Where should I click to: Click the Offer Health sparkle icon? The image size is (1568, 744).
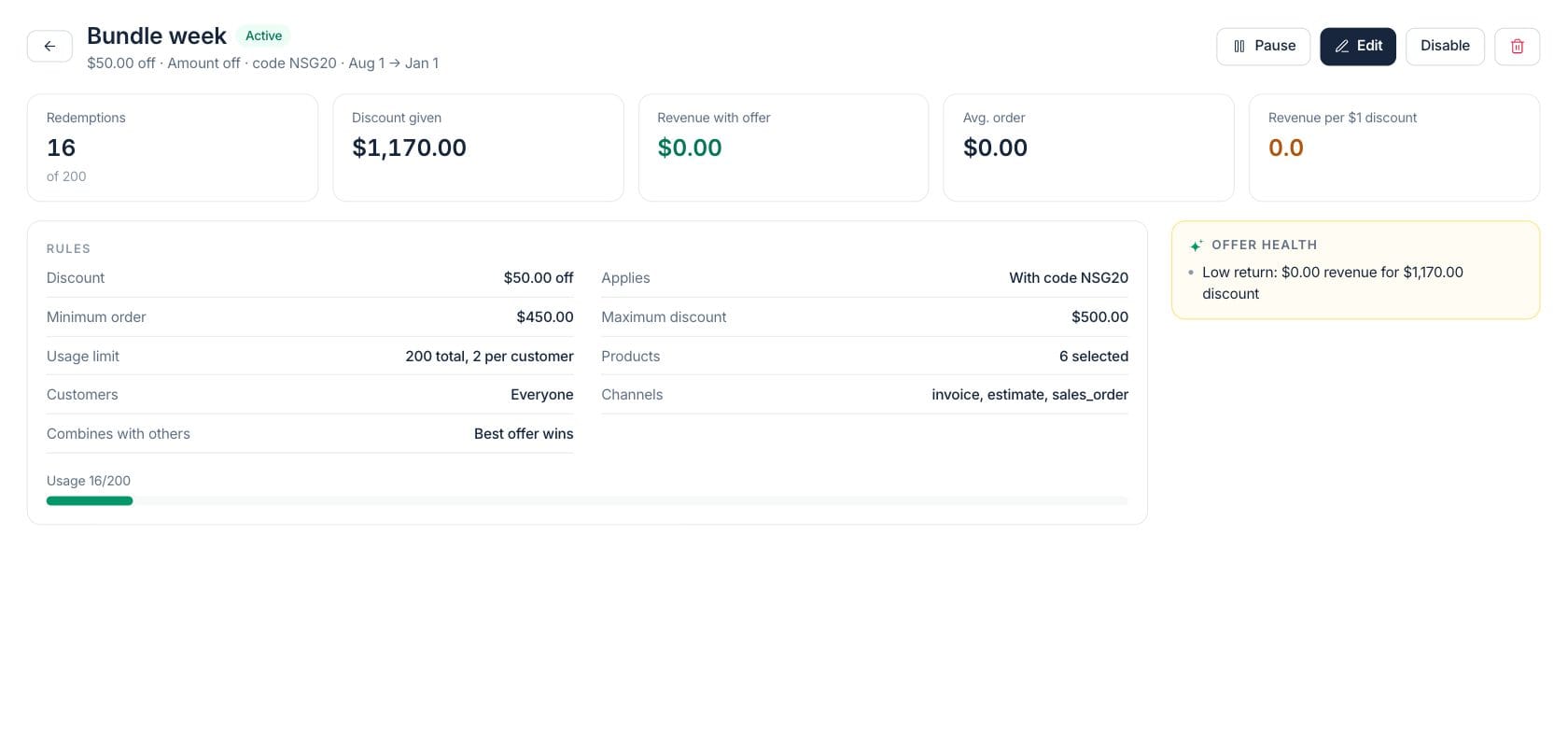coord(1196,246)
